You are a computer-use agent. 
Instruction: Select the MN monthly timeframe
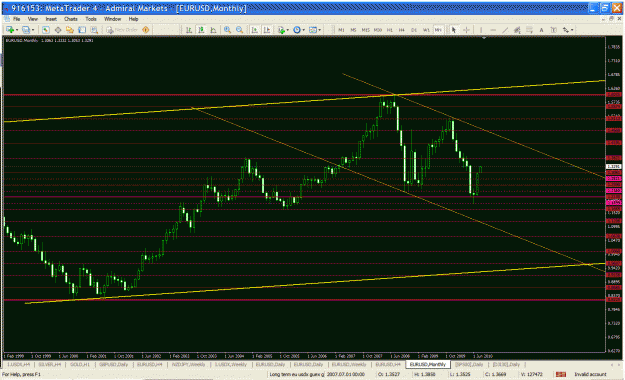[438, 30]
